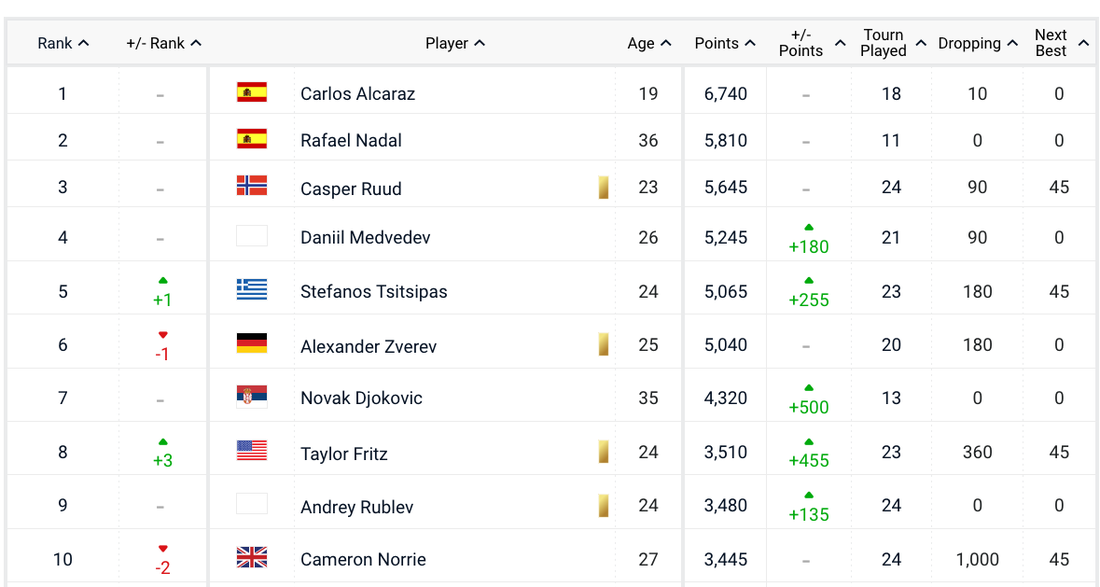
Task: Sort the table by Rank column
Action: pos(63,43)
